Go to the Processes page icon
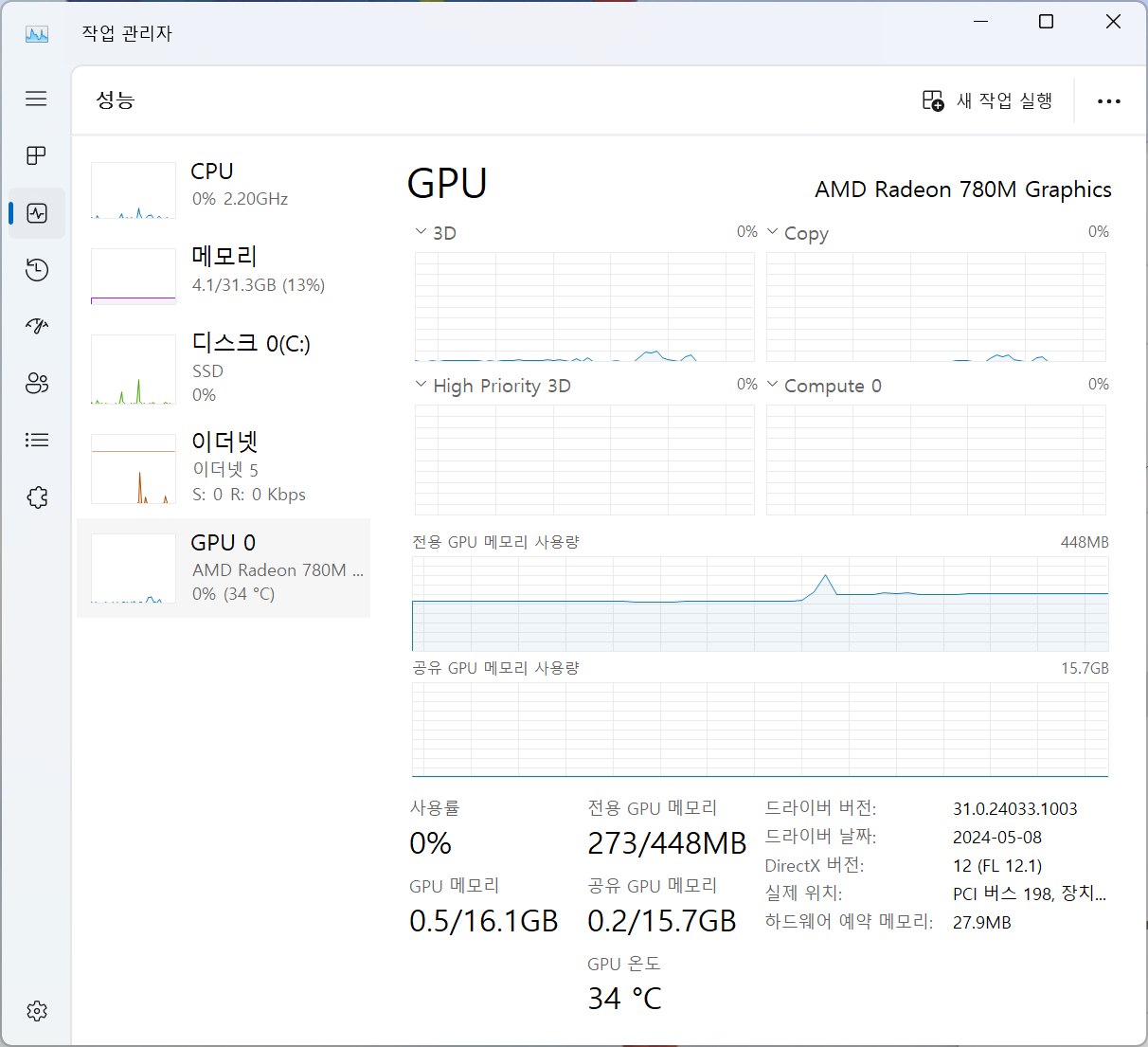The image size is (1148, 1047). 36,155
